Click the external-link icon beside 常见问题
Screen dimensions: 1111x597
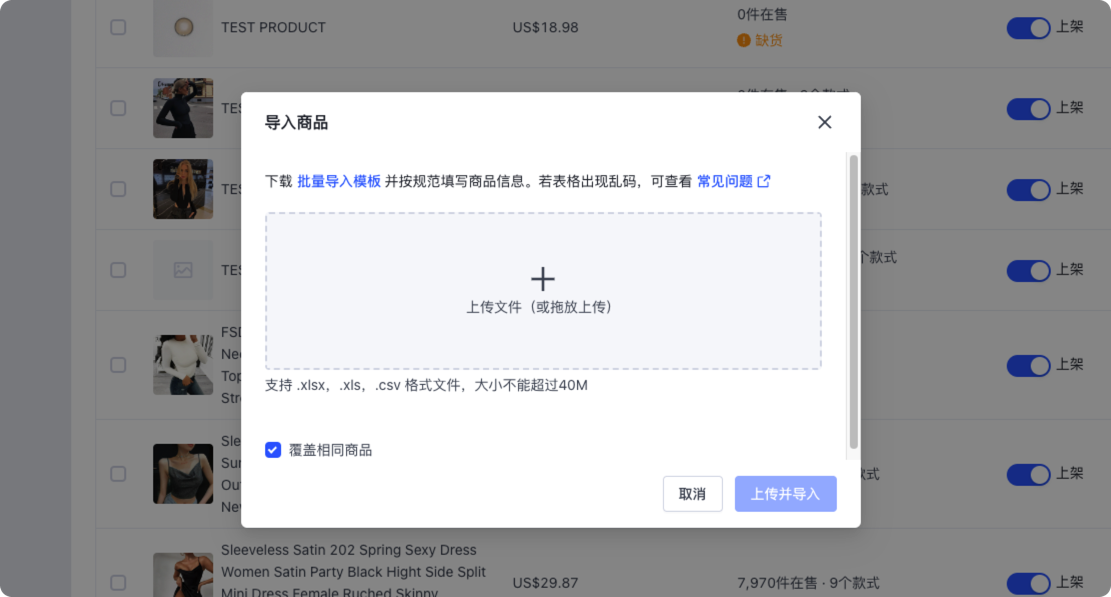tap(764, 181)
